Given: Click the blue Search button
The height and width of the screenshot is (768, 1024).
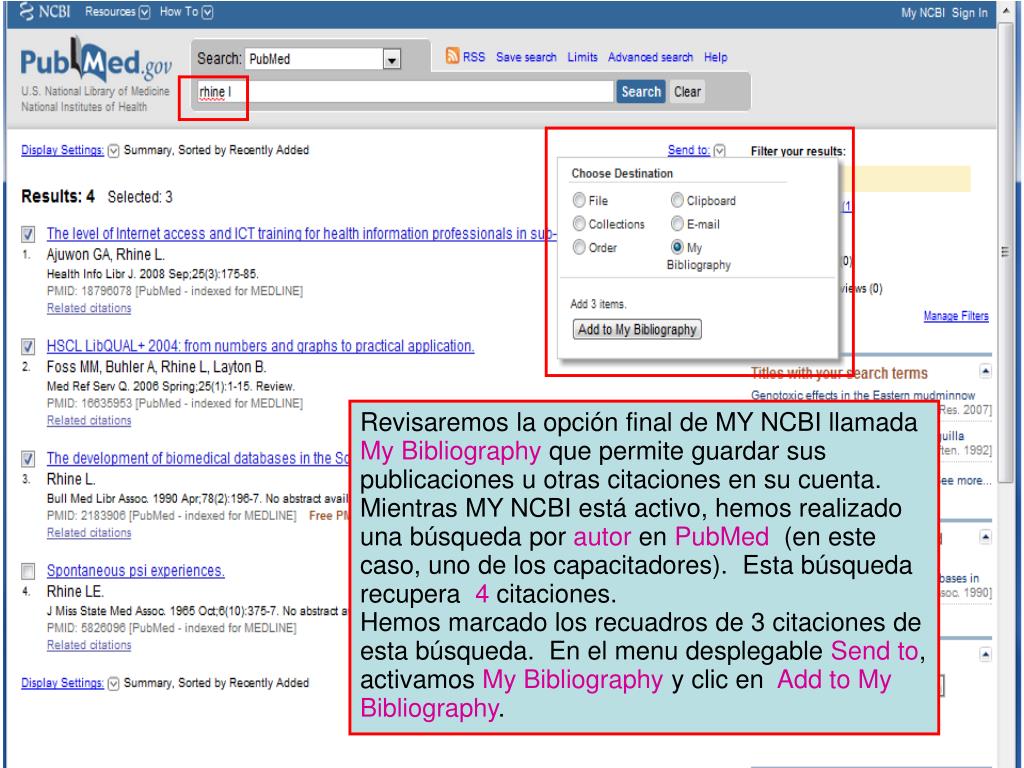Looking at the screenshot, I should [641, 91].
